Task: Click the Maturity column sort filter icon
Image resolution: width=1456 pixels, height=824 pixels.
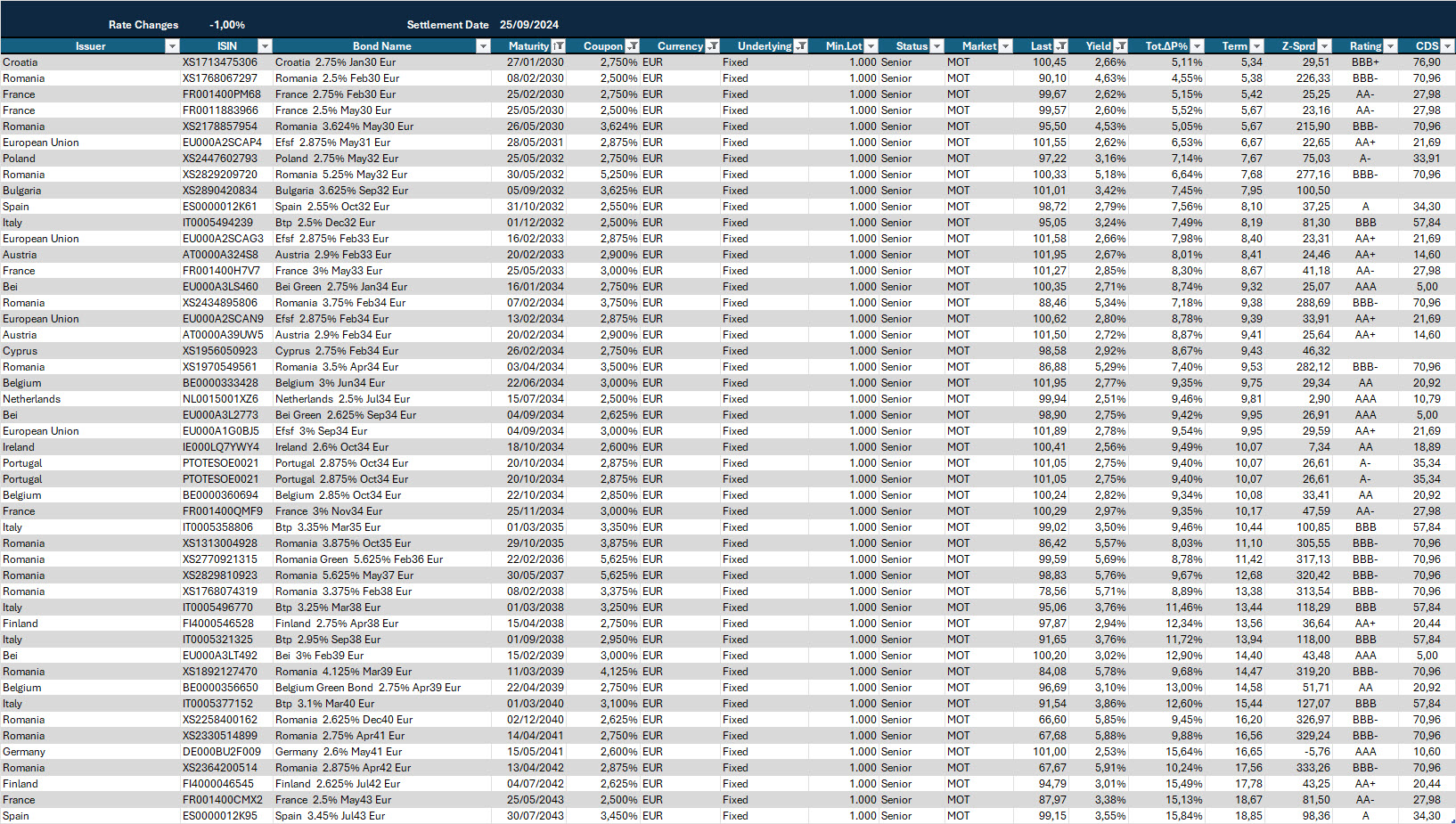Action: click(559, 46)
